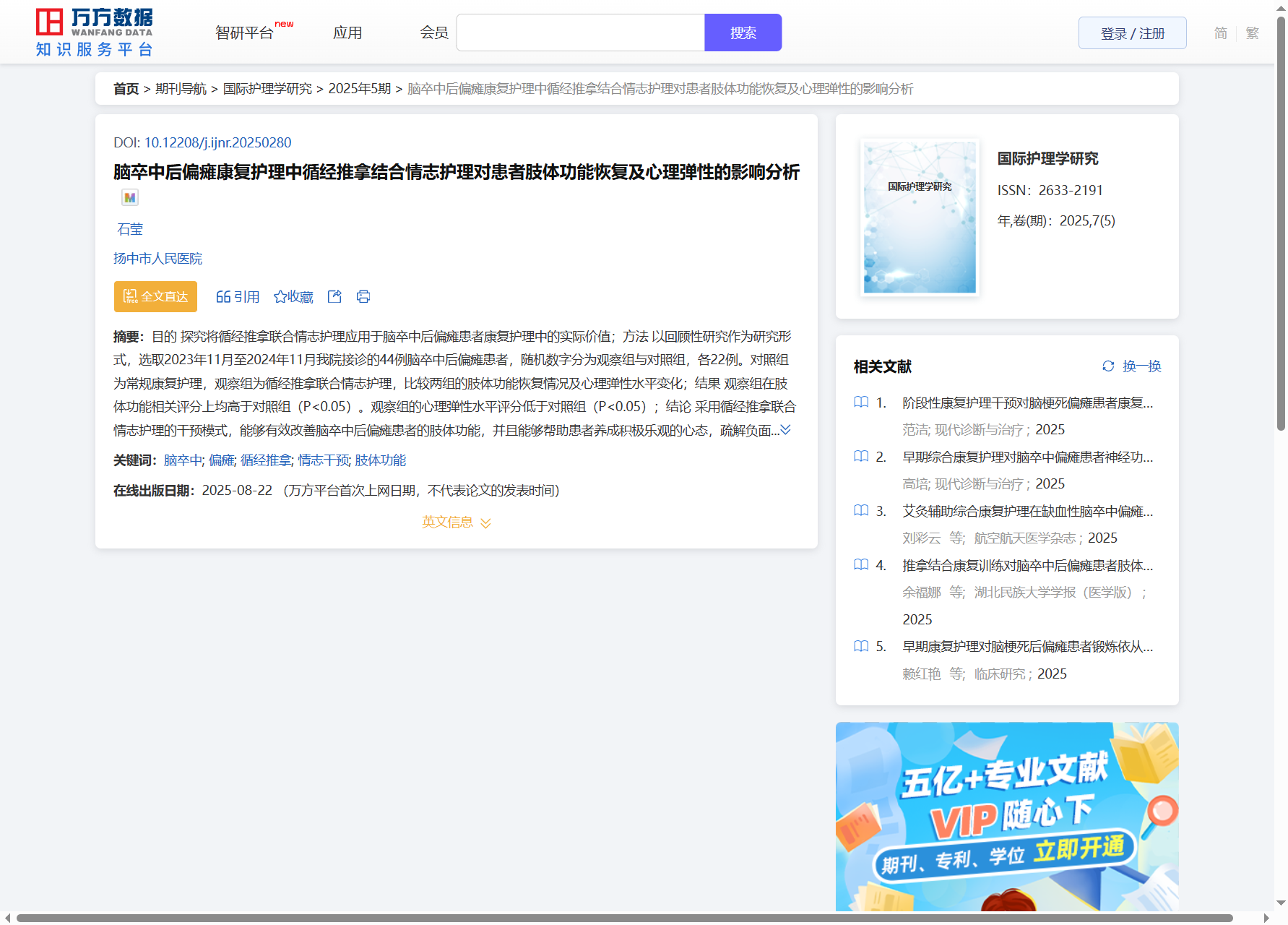The height and width of the screenshot is (925, 1288).
Task: Click the M badge icon under the title
Action: pyautogui.click(x=130, y=197)
